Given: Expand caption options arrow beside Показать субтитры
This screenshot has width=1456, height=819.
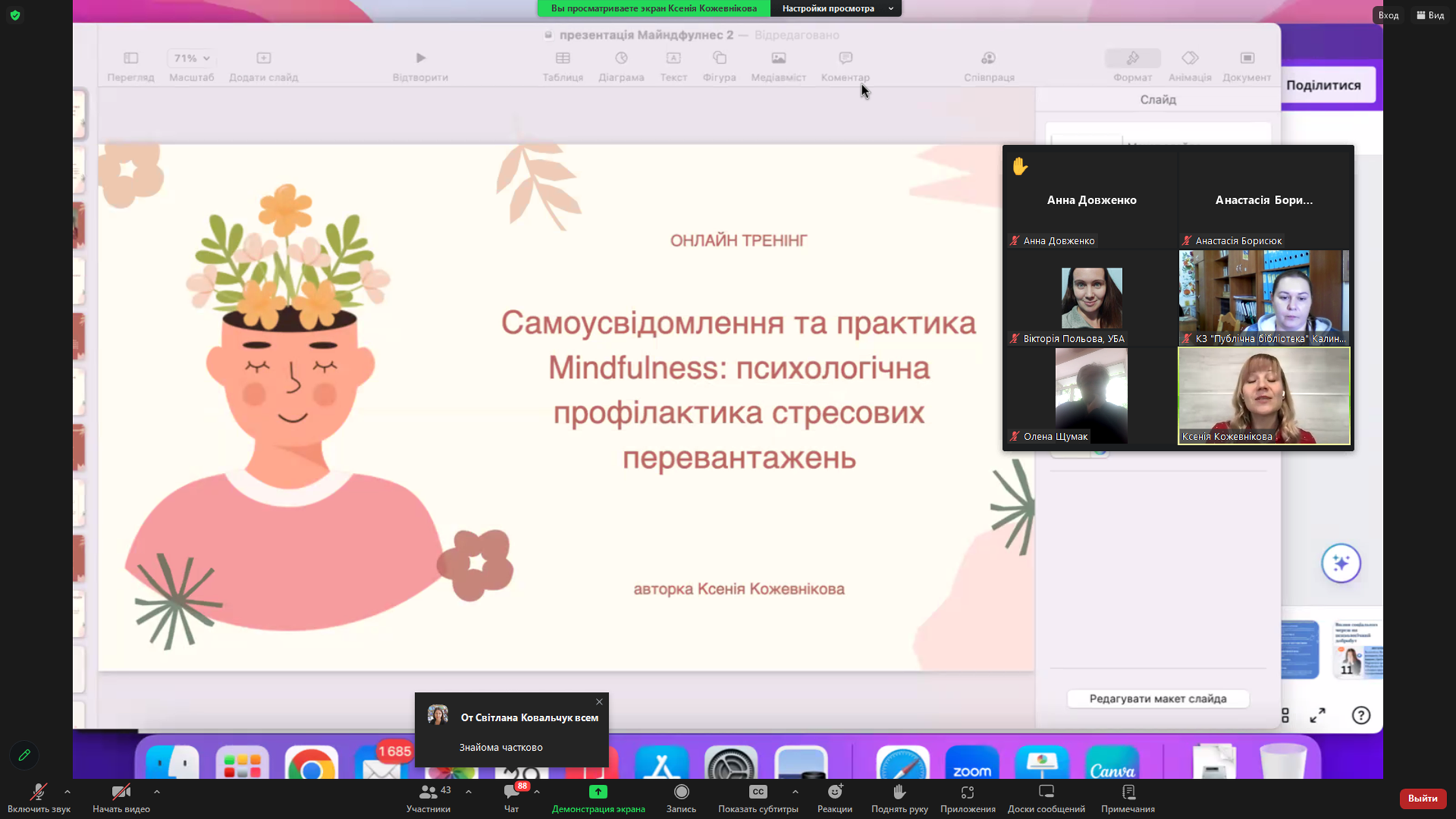Looking at the screenshot, I should tap(795, 792).
